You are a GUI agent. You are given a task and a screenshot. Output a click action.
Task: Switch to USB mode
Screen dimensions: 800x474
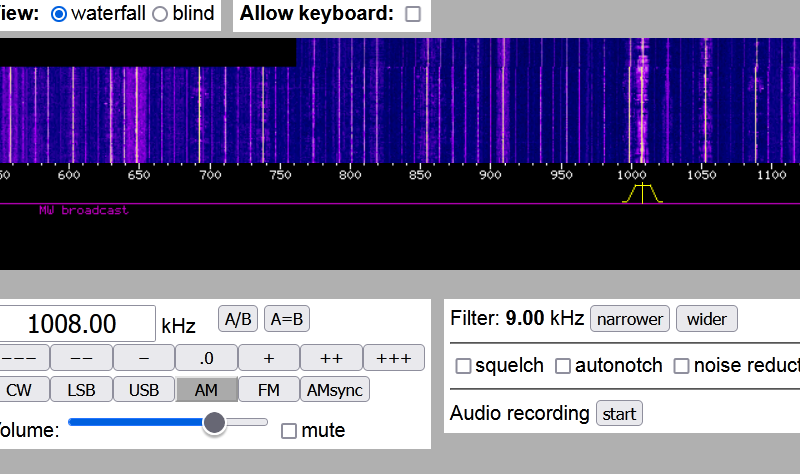click(144, 390)
